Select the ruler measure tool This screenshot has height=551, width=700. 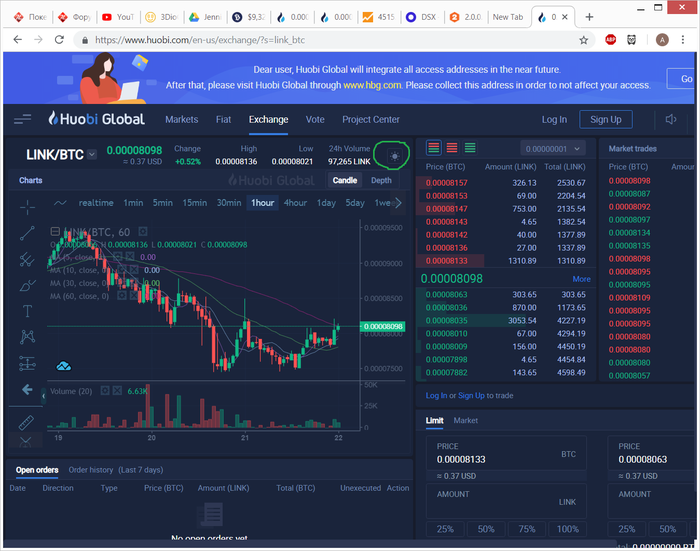coord(26,422)
